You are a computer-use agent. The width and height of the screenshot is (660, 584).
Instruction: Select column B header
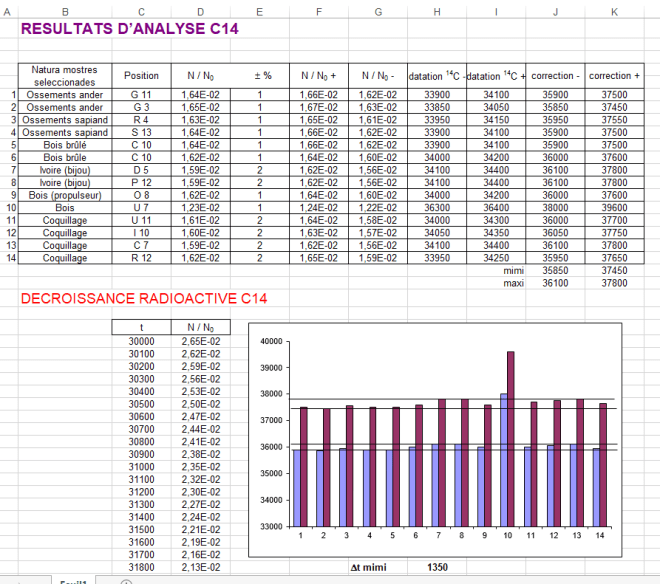coord(65,12)
